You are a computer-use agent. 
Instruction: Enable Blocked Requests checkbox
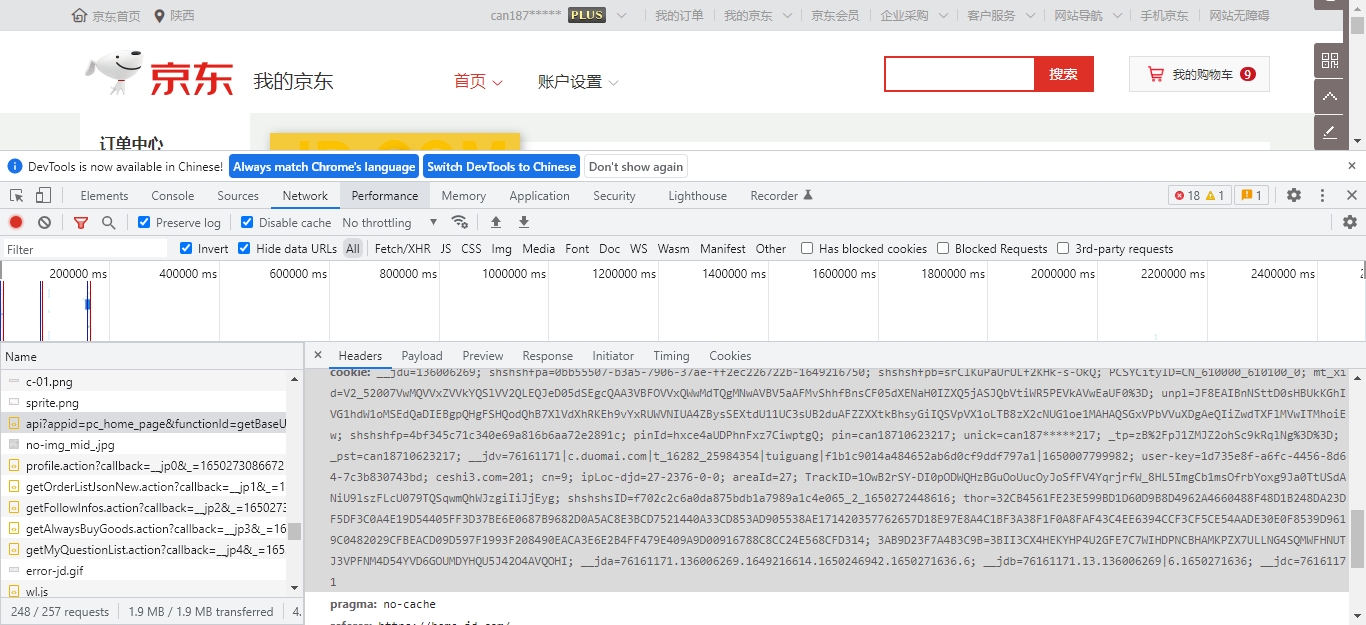click(x=943, y=248)
